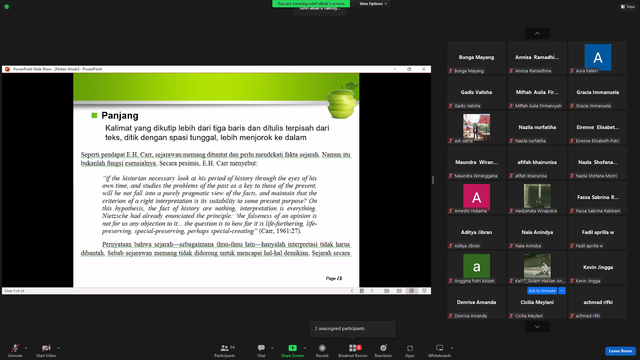Open audio options arrow beside Unmute
This screenshot has width=640, height=360.
[x=26, y=348]
